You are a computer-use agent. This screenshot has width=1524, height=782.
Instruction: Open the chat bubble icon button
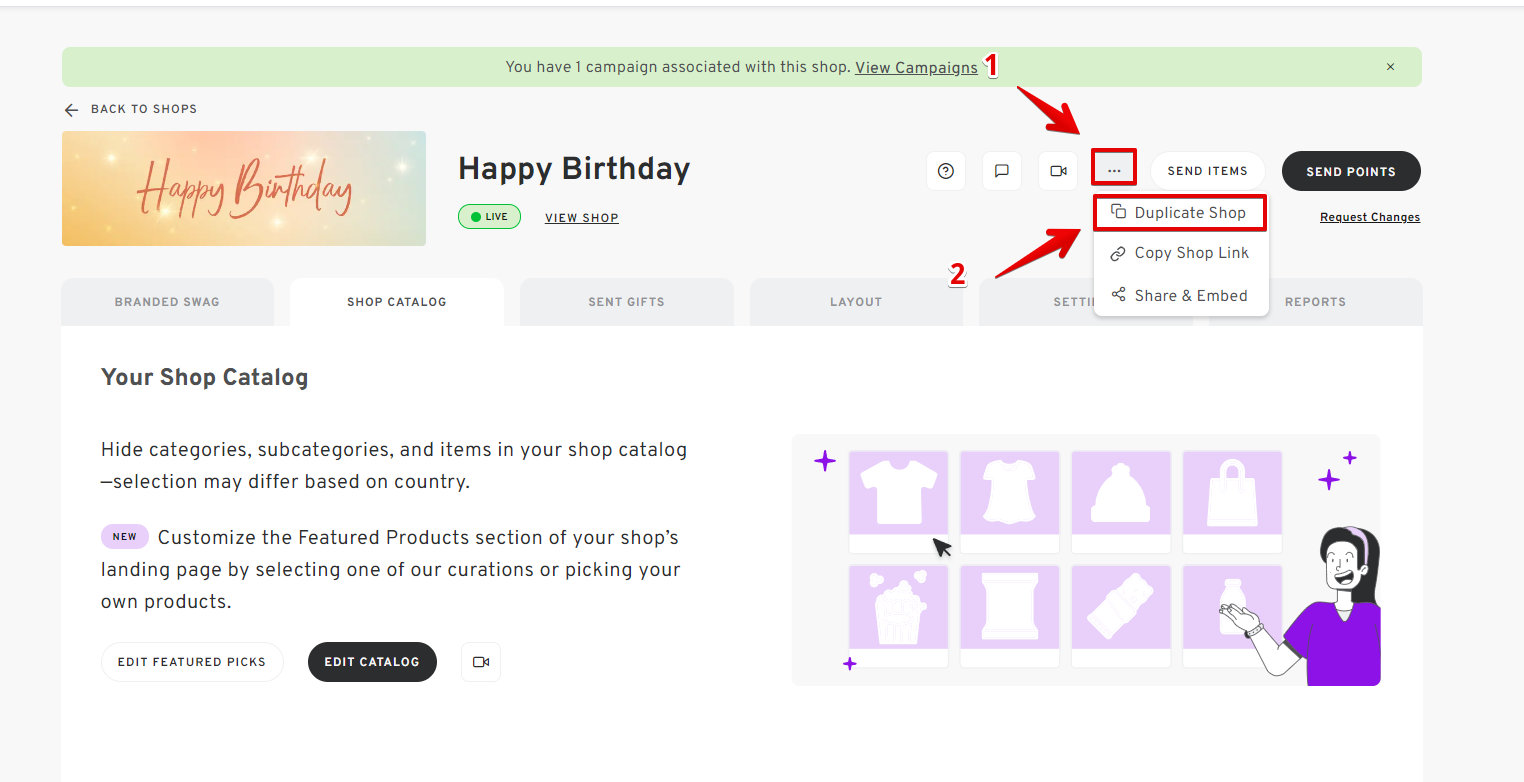(1002, 171)
